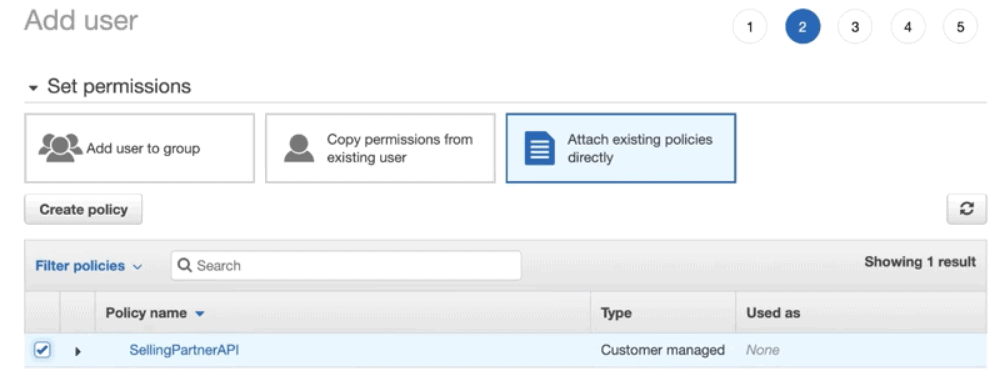Select Add user to group option
Image resolution: width=1007 pixels, height=384 pixels.
click(139, 148)
